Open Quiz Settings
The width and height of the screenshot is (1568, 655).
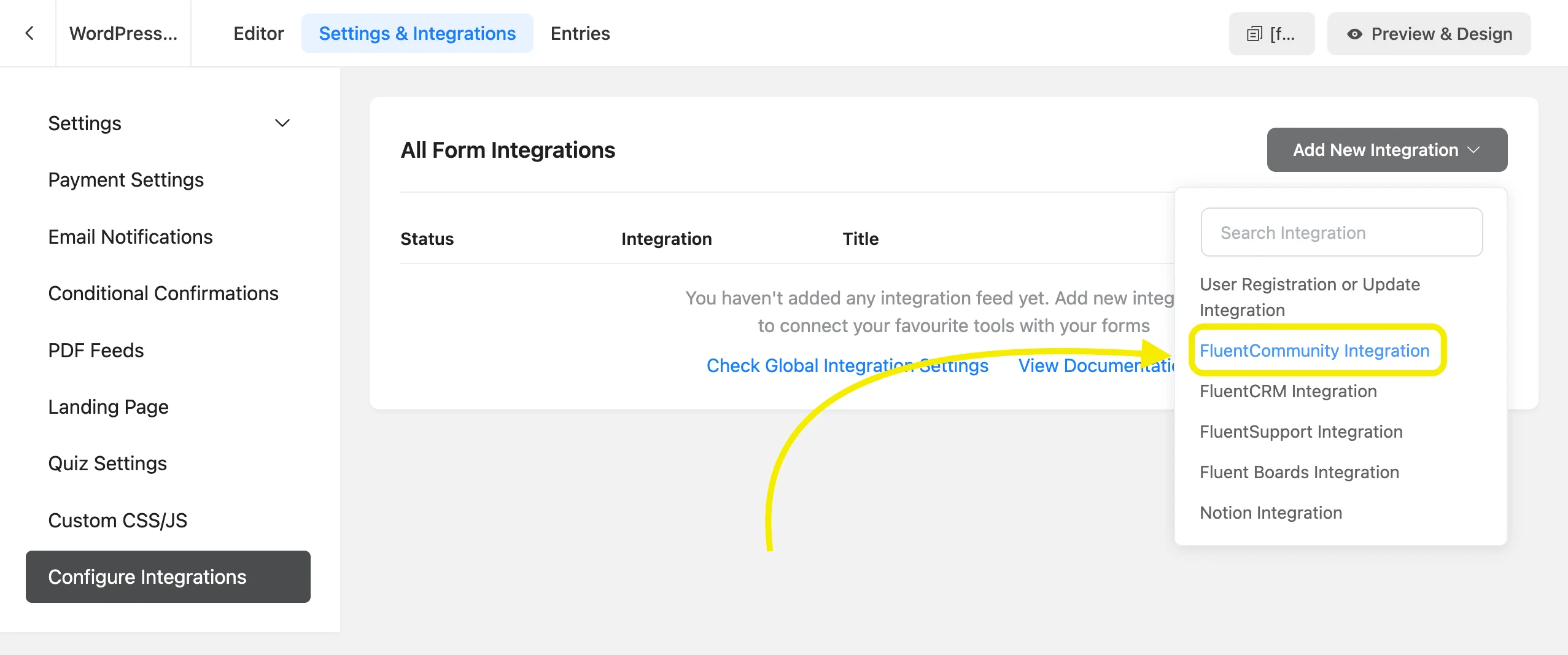(107, 463)
